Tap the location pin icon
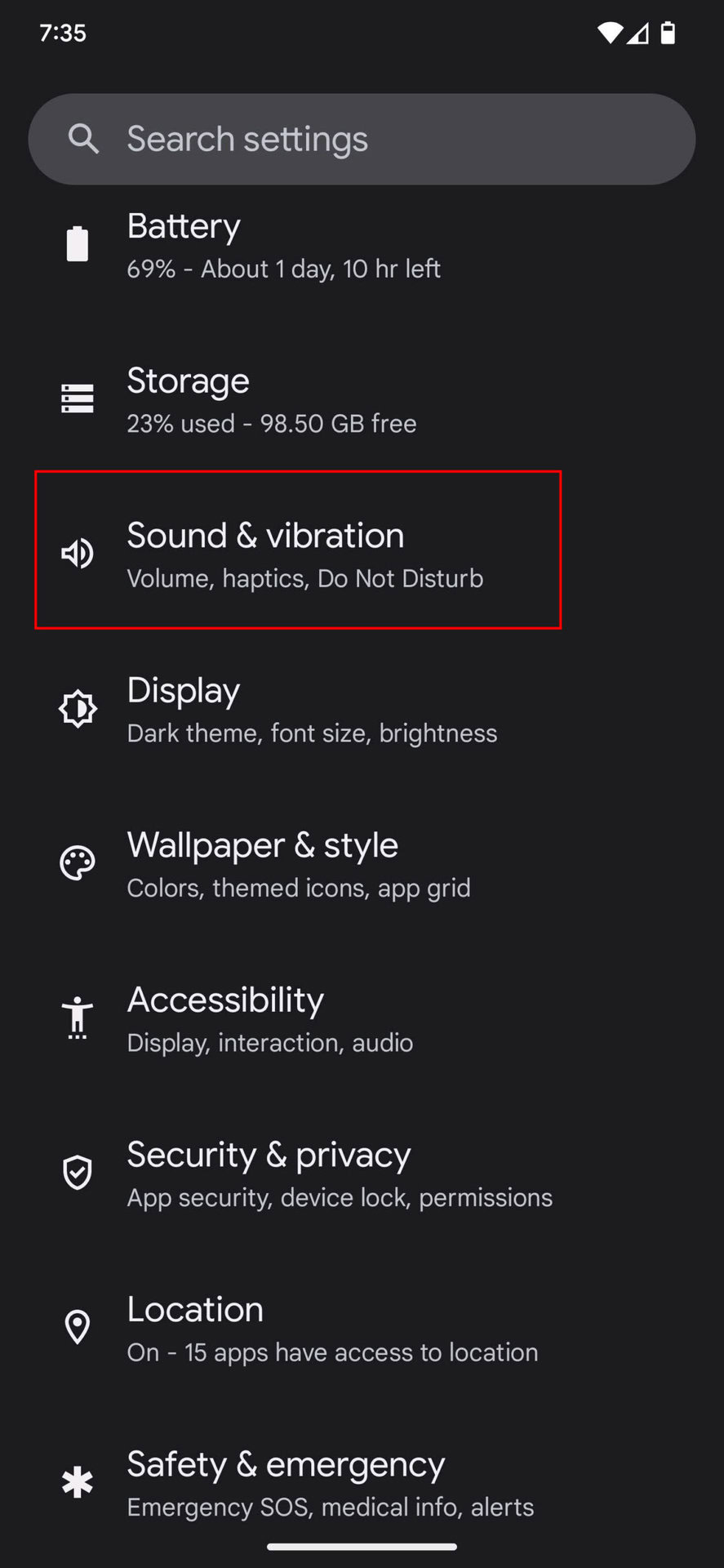This screenshot has height=1568, width=724. (78, 1327)
